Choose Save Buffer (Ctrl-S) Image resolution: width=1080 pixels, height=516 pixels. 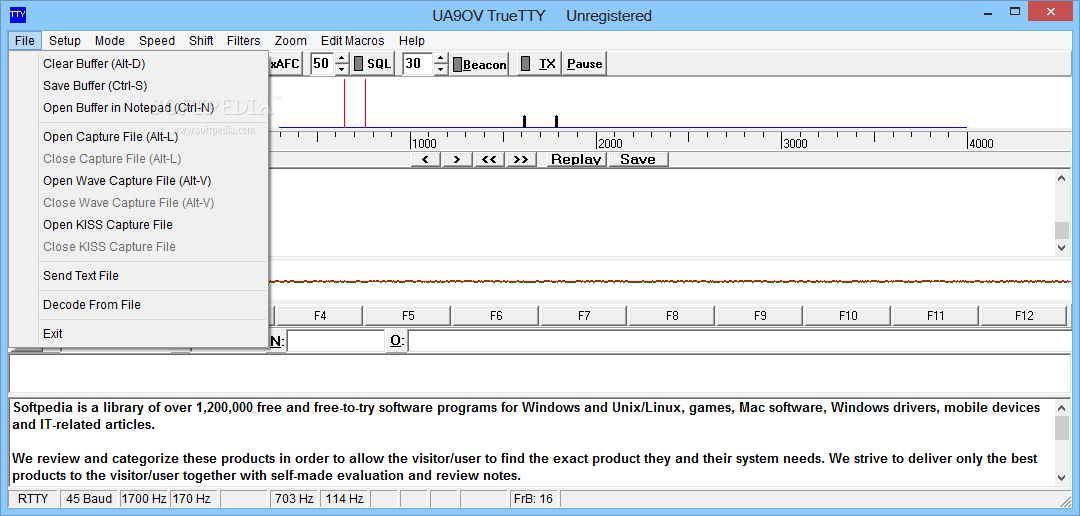139,86
